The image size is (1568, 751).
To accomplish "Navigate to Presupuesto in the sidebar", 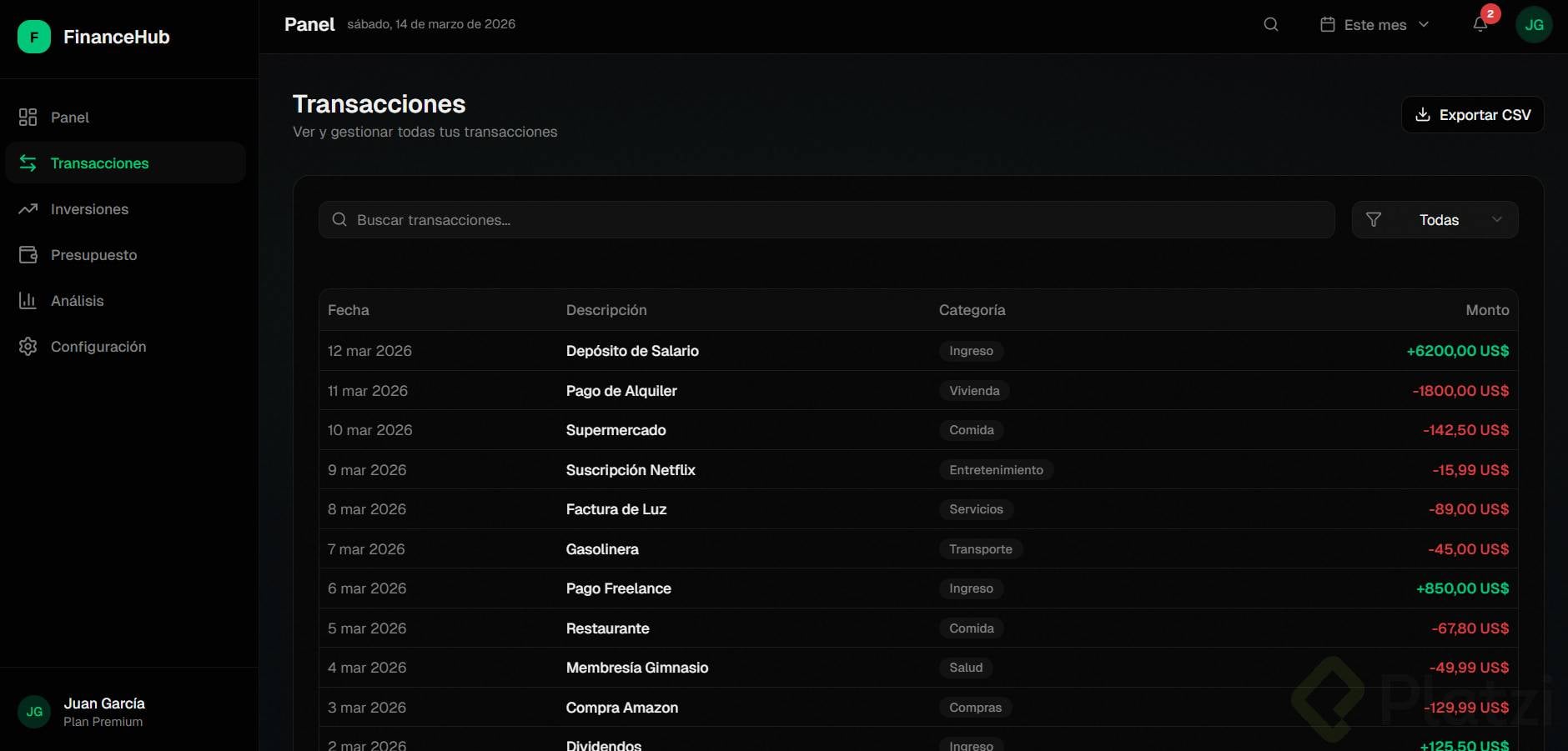I will (126, 255).
